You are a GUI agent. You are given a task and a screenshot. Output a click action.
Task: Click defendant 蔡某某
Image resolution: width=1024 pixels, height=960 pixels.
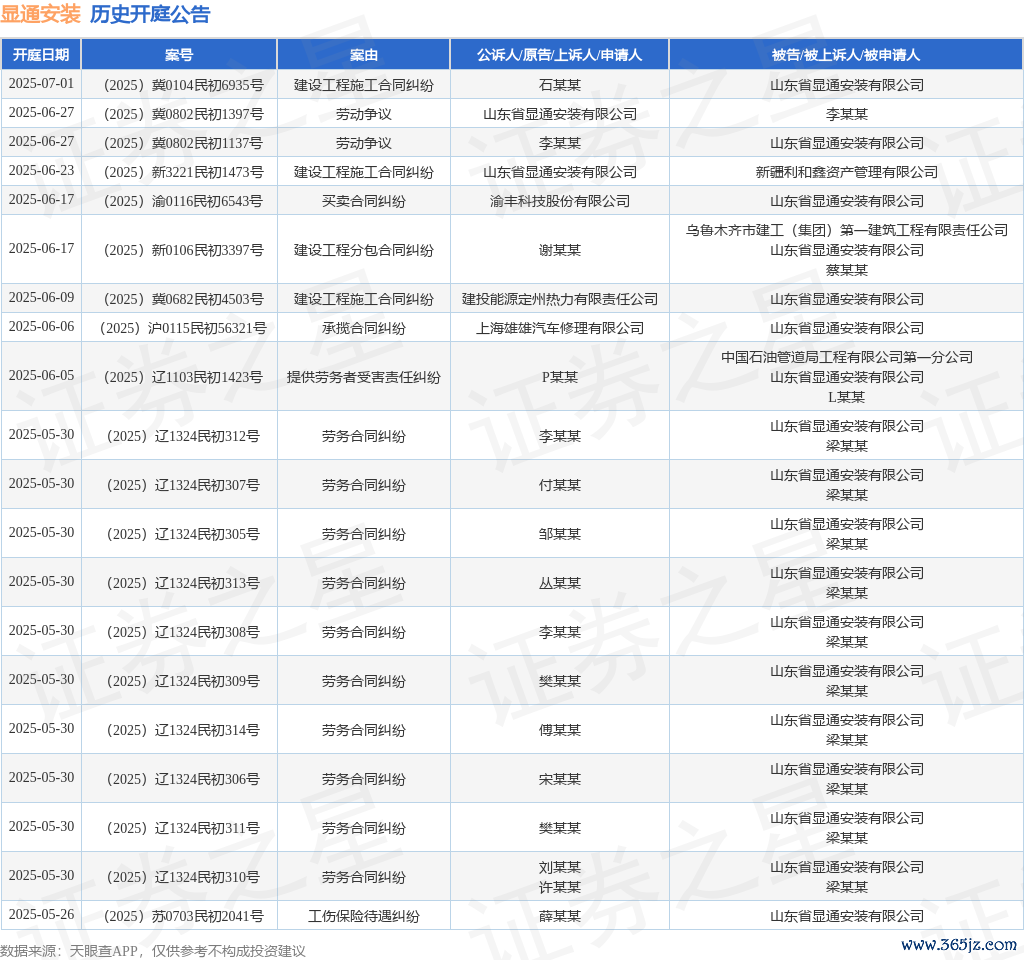click(x=846, y=270)
